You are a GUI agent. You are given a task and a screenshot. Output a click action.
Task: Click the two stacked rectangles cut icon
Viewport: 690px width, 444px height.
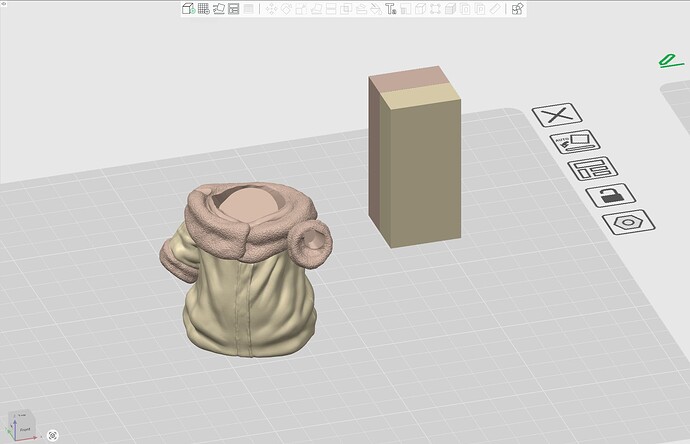tap(331, 8)
